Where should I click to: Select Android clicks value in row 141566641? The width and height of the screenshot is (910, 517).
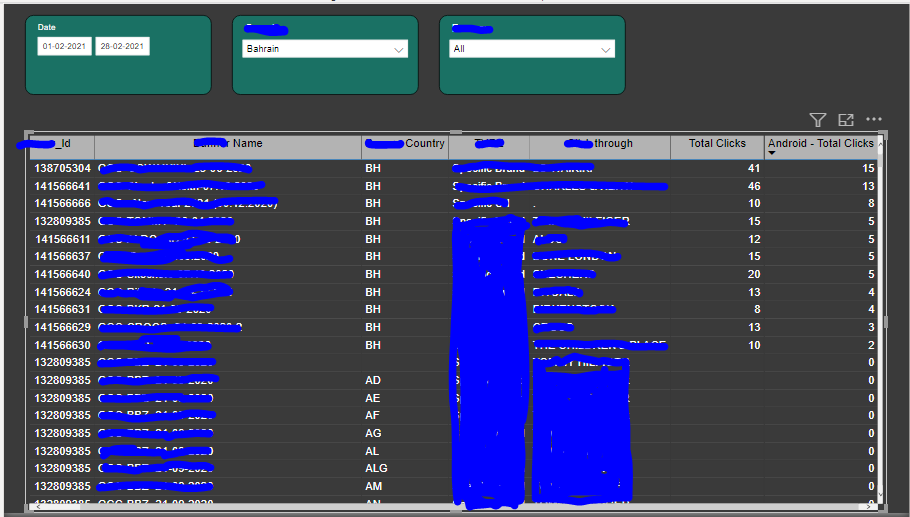[868, 186]
